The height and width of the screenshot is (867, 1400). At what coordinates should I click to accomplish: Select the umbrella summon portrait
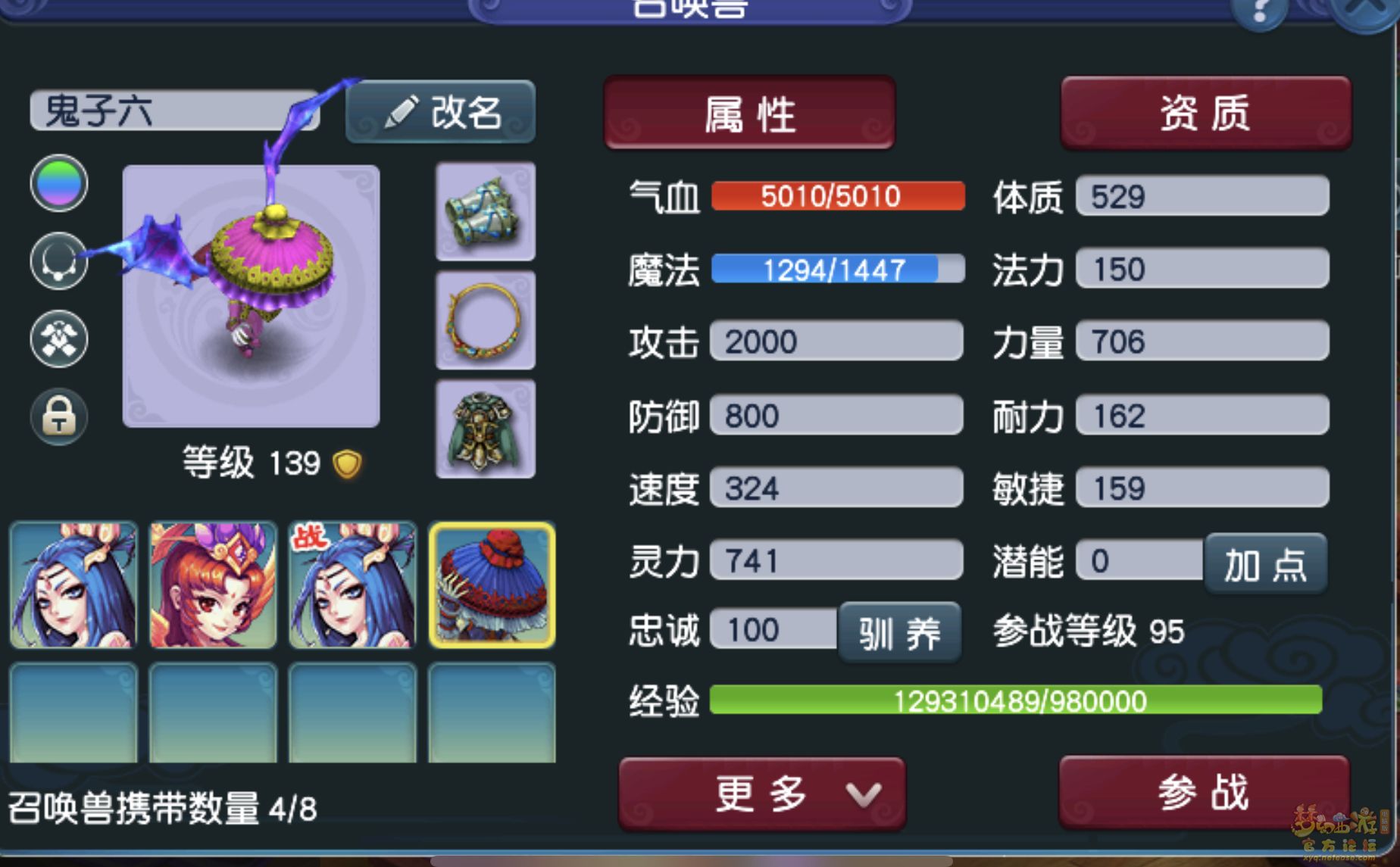[492, 585]
